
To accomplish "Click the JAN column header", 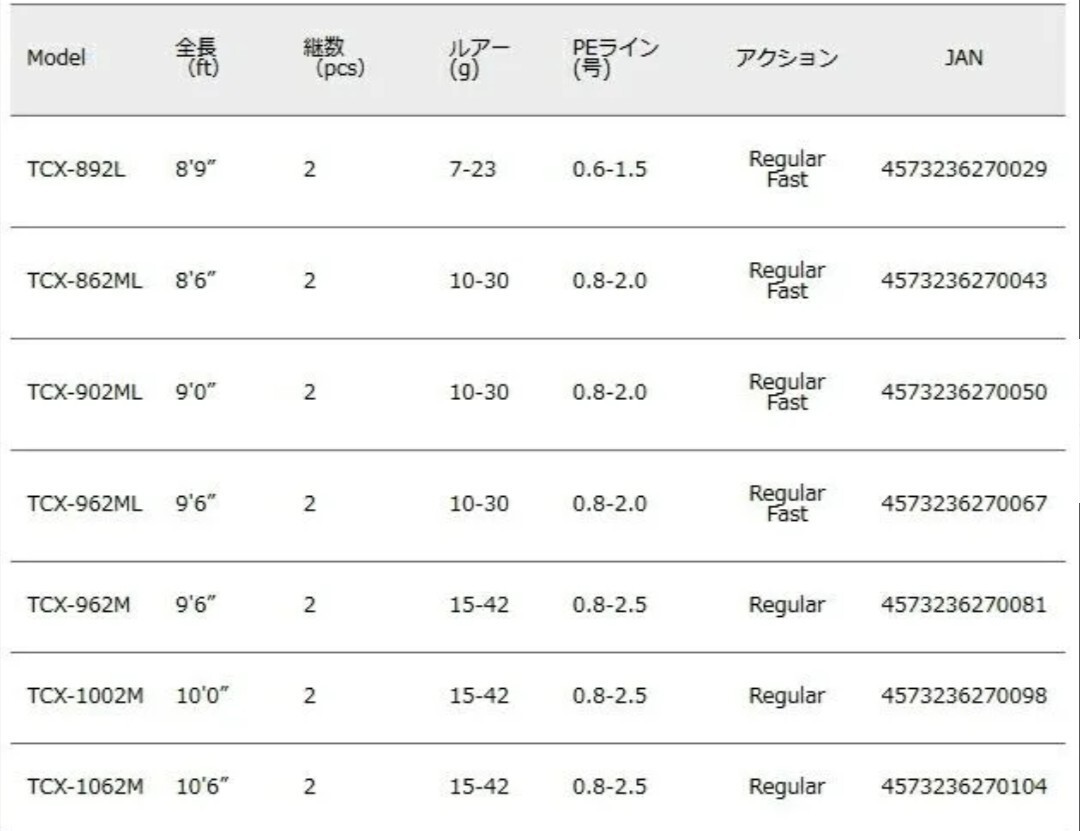I will [x=963, y=58].
